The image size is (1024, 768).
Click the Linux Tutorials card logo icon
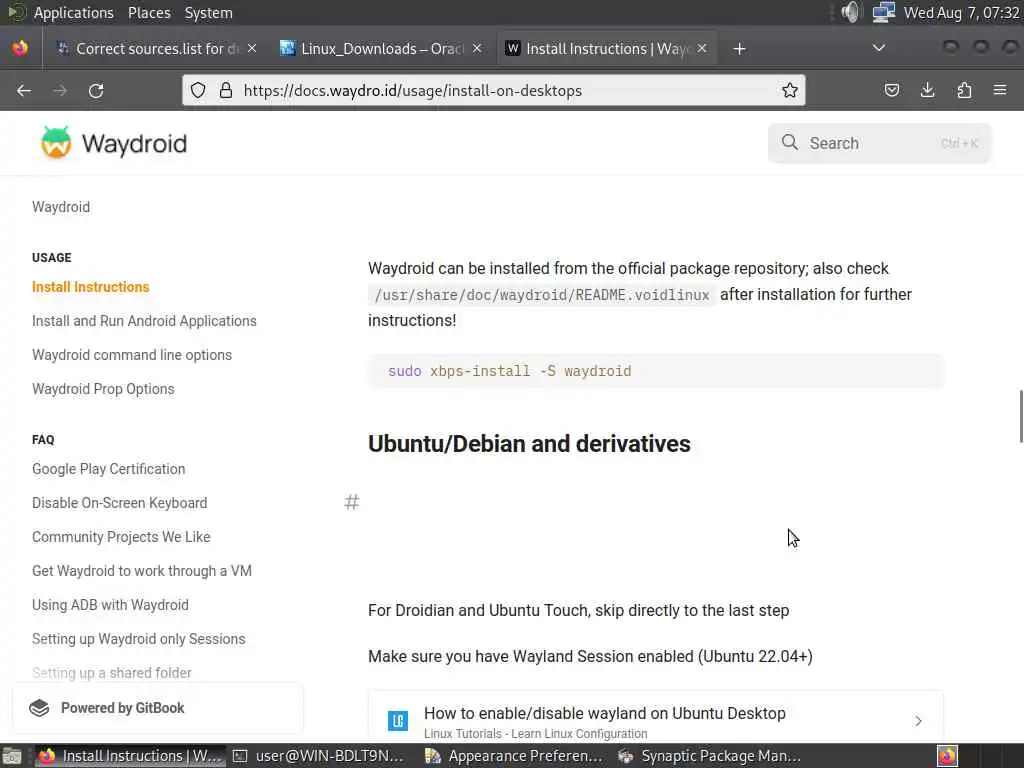coord(398,721)
